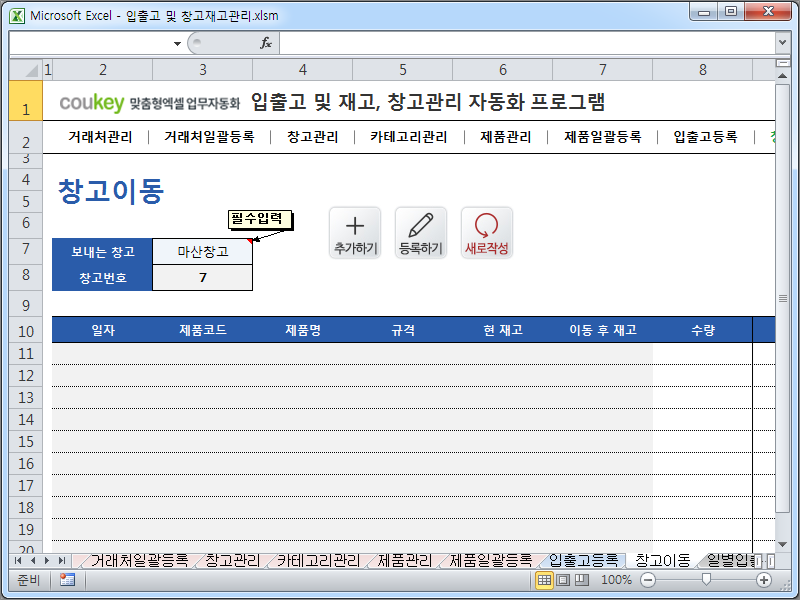Click the 현 재고 column header cell
800x600 pixels.
[x=503, y=330]
